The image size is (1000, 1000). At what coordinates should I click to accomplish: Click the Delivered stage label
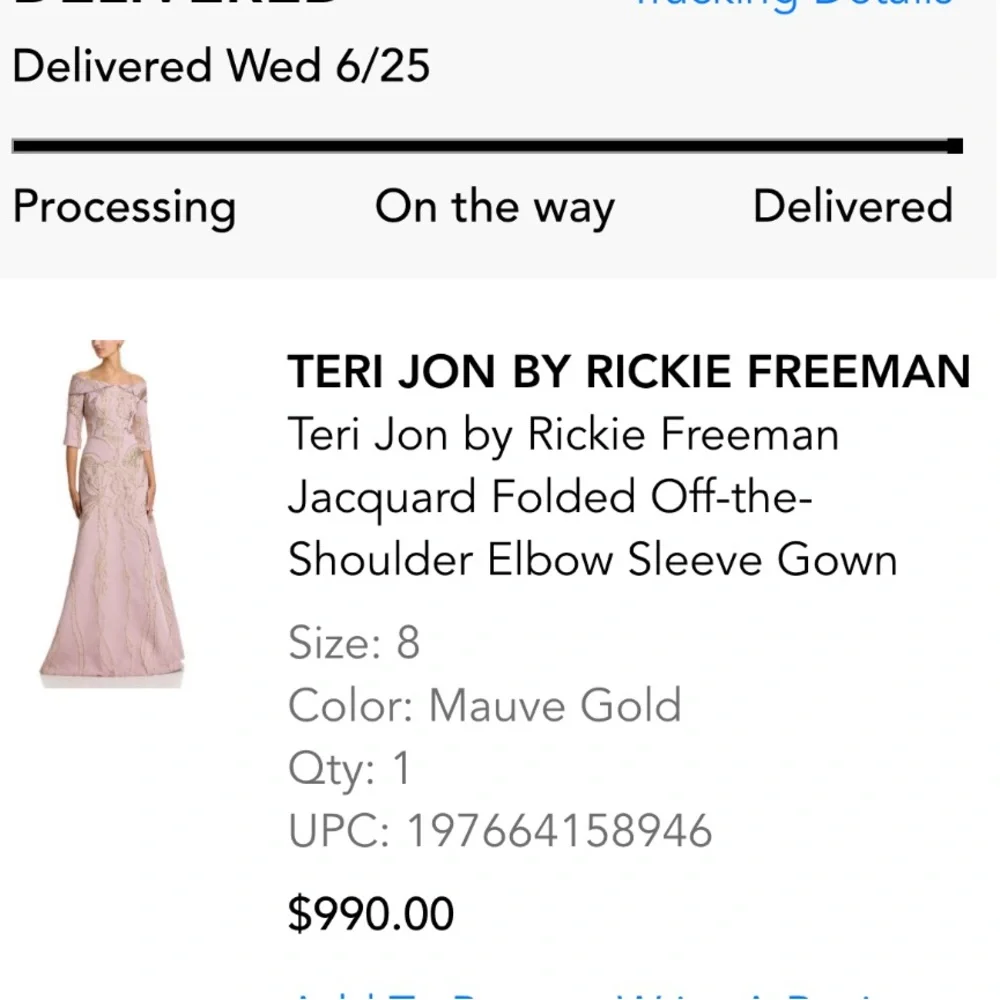(853, 207)
